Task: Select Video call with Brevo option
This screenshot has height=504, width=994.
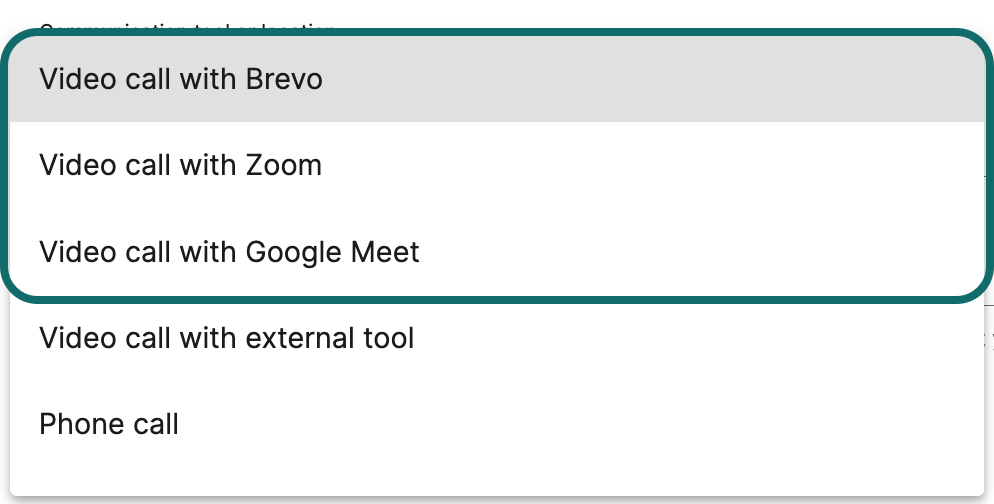Action: 180,79
